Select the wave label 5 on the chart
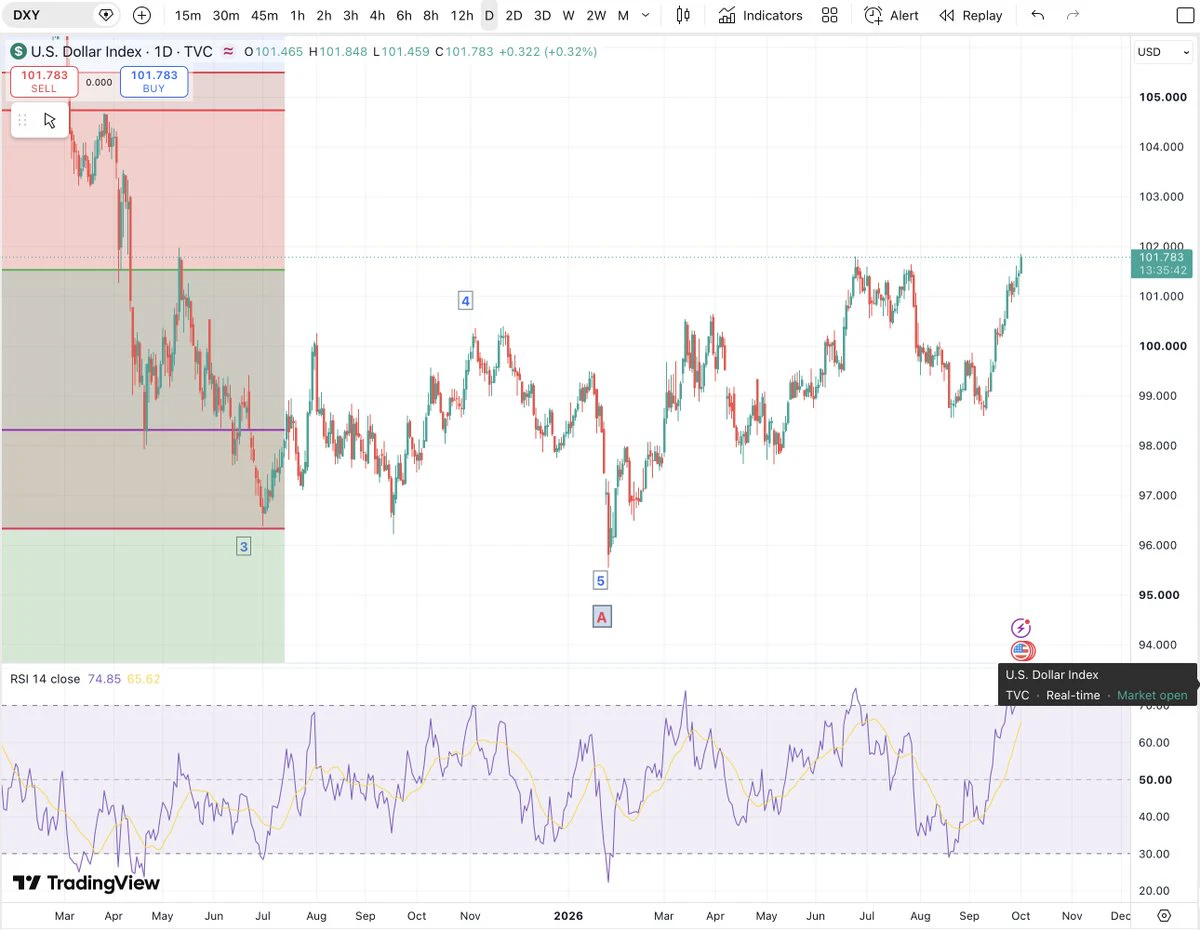 tap(600, 580)
